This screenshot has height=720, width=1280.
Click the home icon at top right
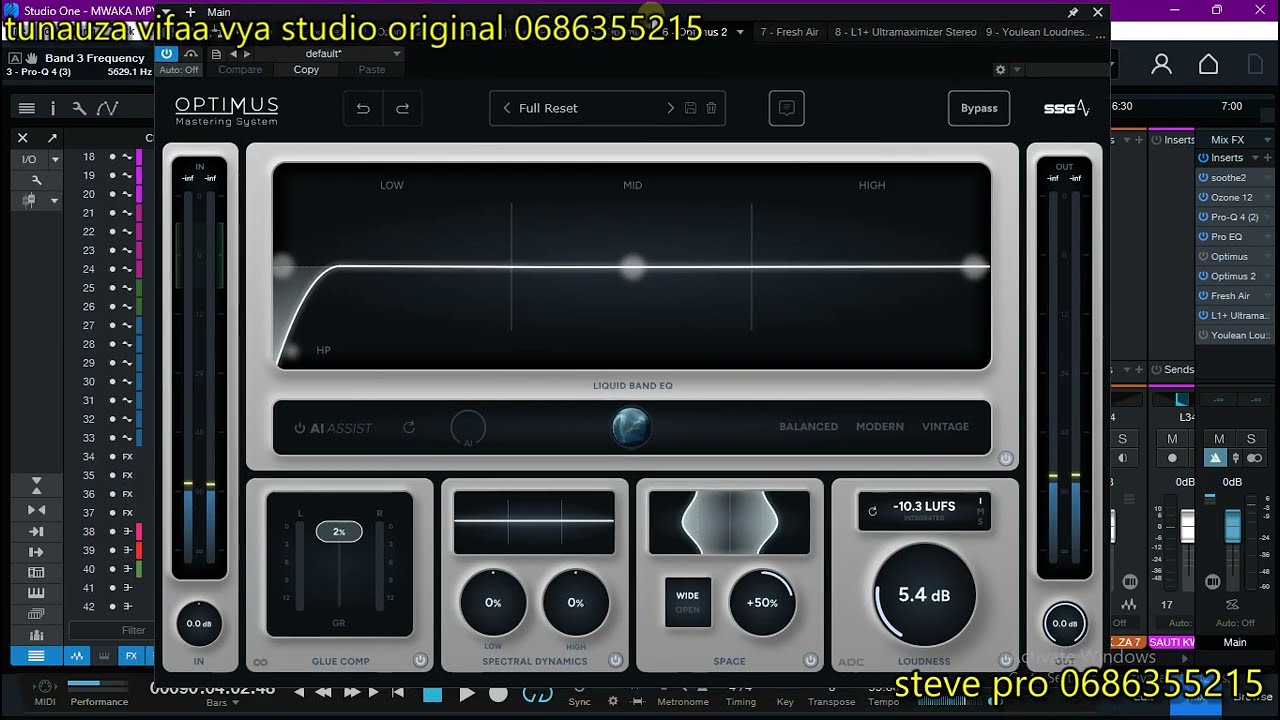pyautogui.click(x=1208, y=64)
